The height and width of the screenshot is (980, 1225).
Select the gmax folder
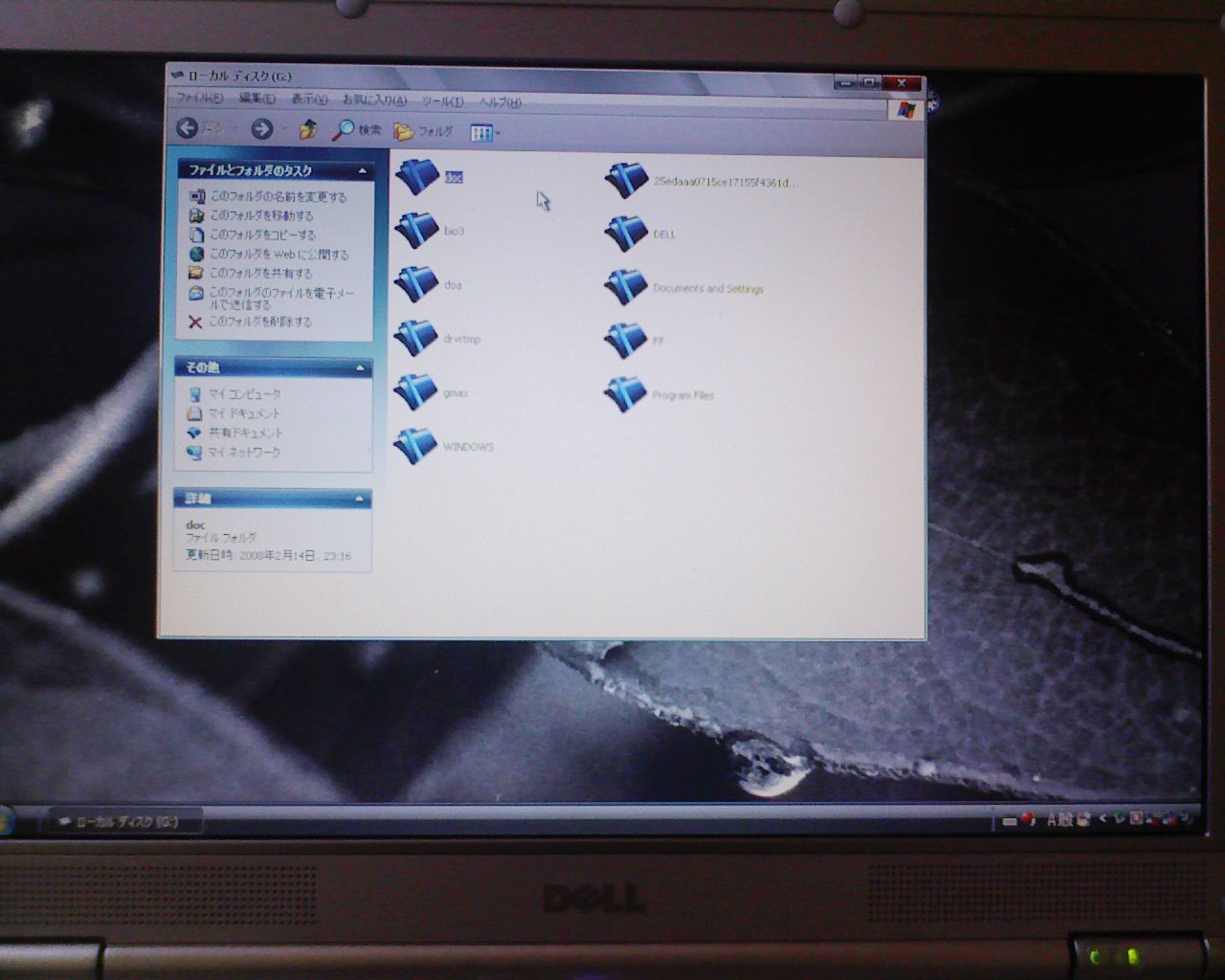pos(415,391)
